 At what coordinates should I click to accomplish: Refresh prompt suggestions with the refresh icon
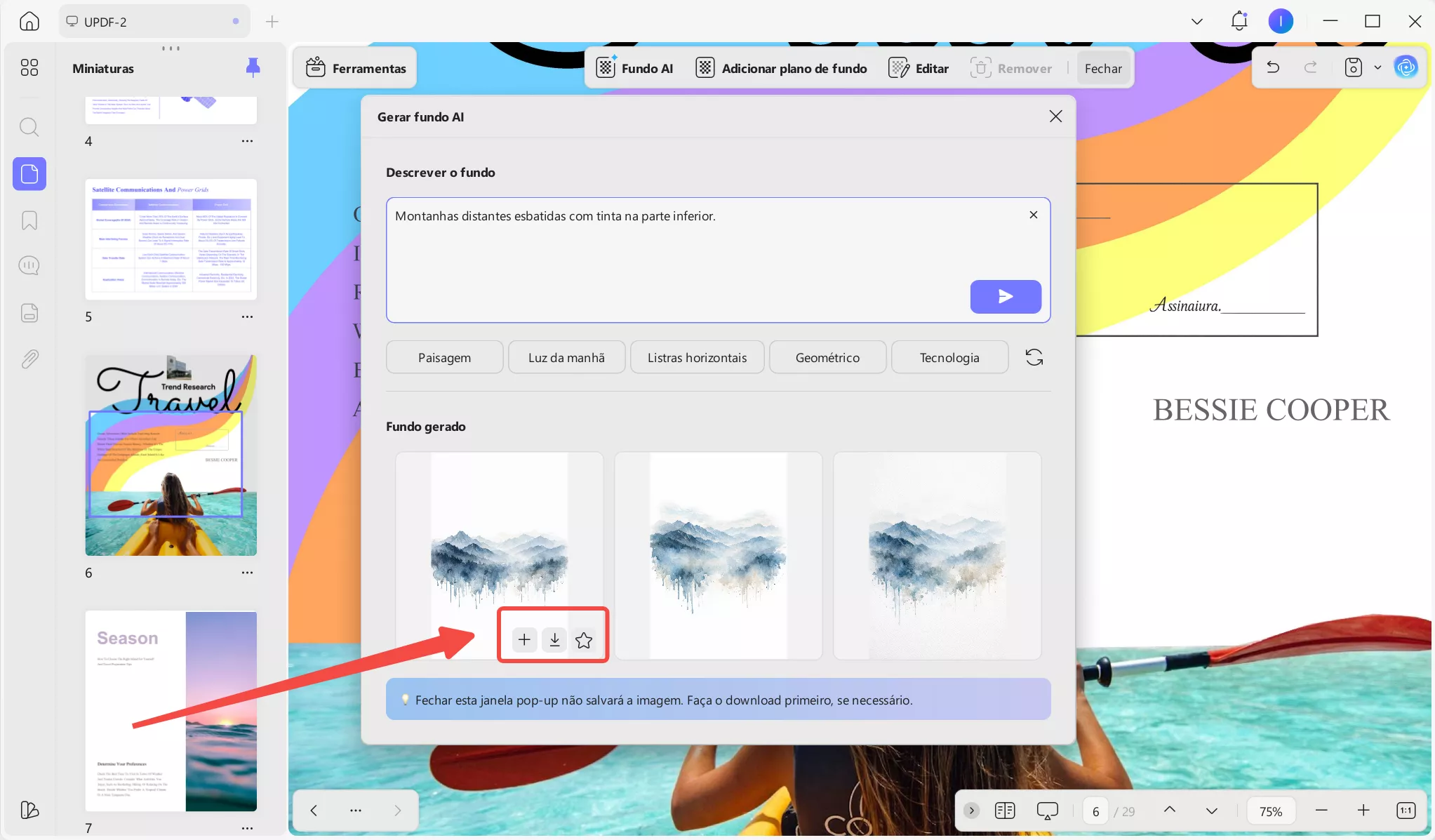pos(1034,357)
